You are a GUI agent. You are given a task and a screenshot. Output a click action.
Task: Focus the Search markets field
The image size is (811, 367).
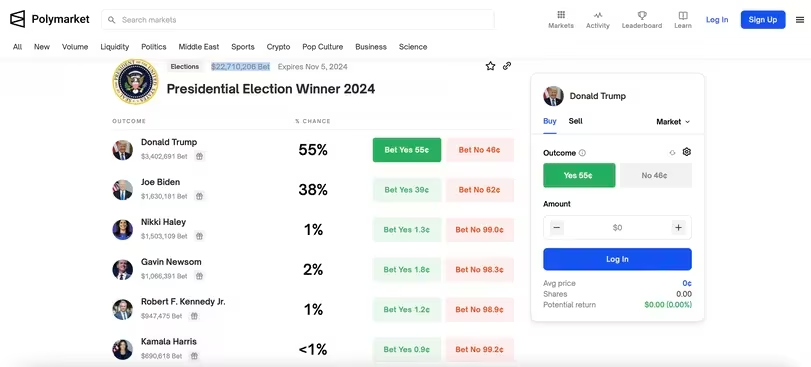tap(298, 20)
